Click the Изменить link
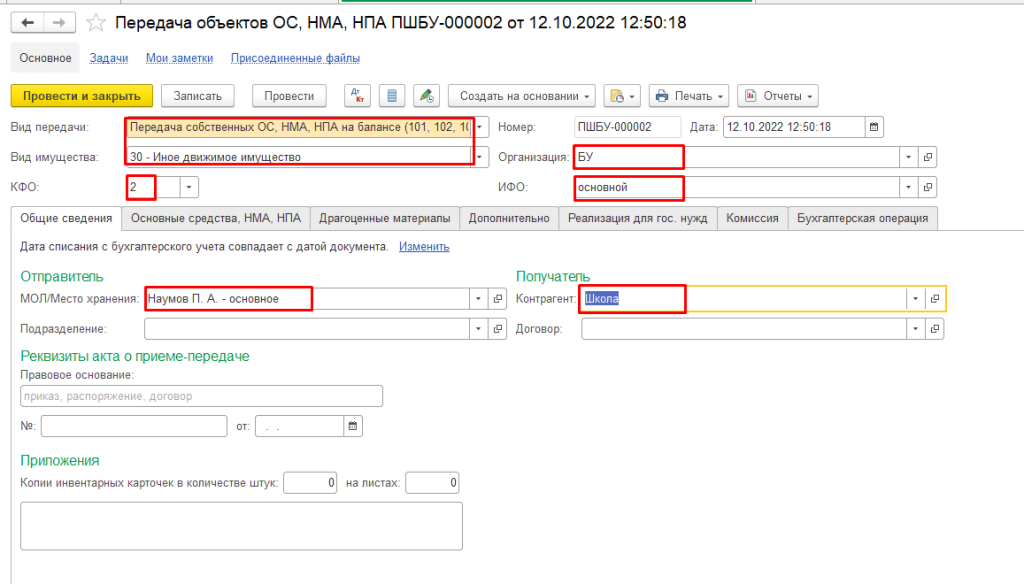This screenshot has height=584, width=1024. point(424,246)
